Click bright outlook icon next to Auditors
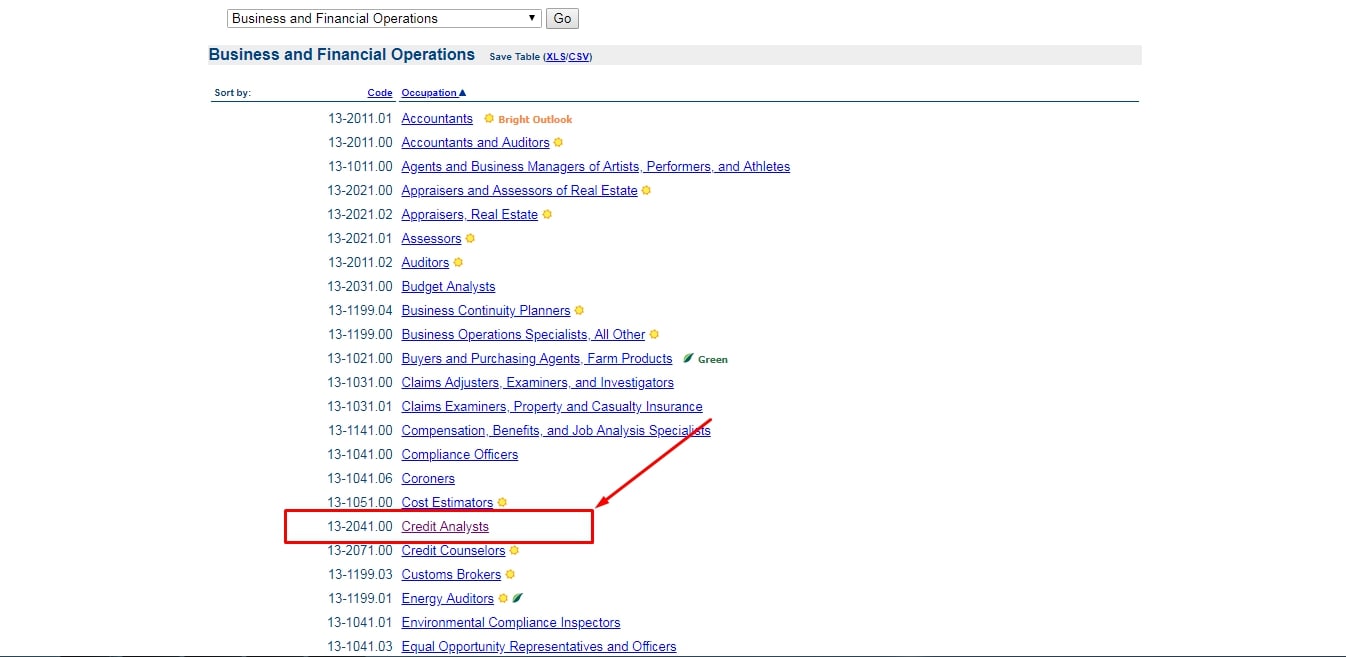Screen dimensions: 1346x657 coord(458,263)
